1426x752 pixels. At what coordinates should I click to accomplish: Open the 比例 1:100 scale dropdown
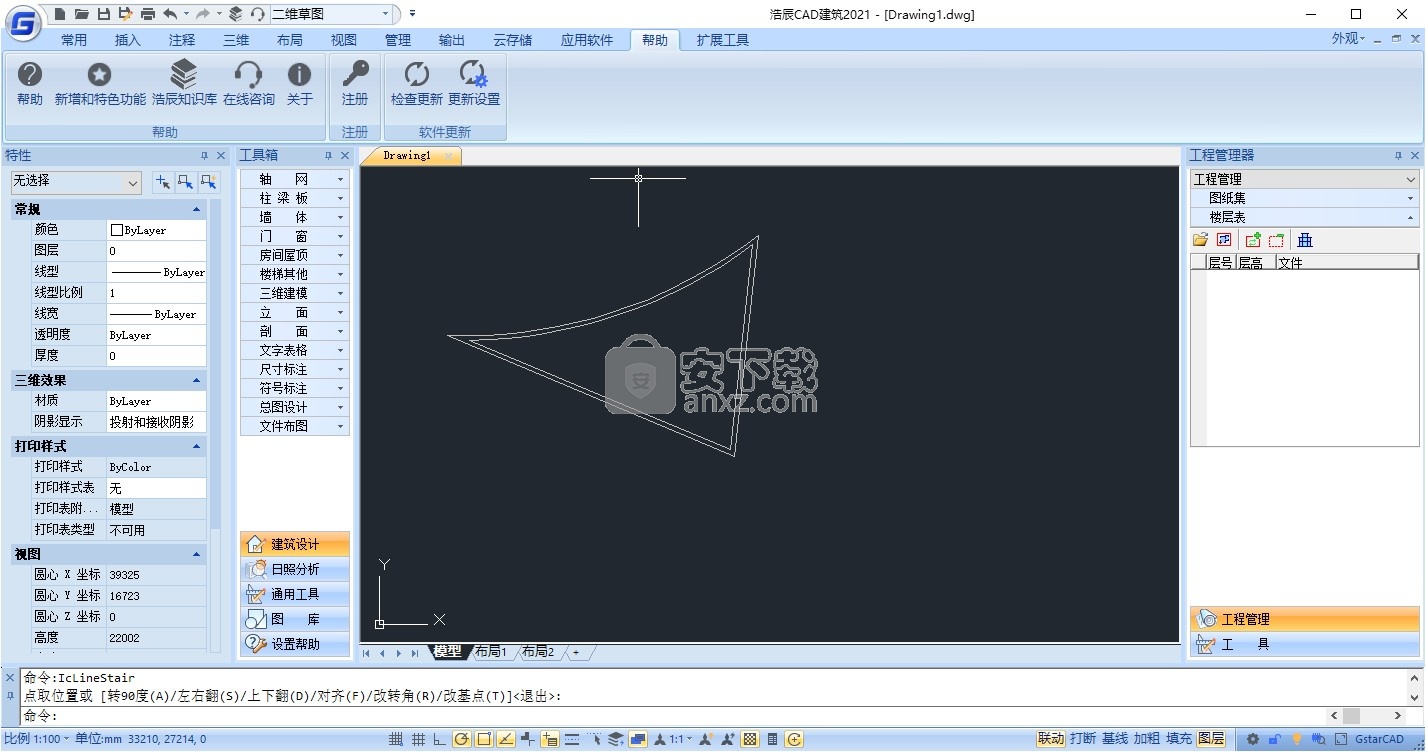[x=37, y=739]
